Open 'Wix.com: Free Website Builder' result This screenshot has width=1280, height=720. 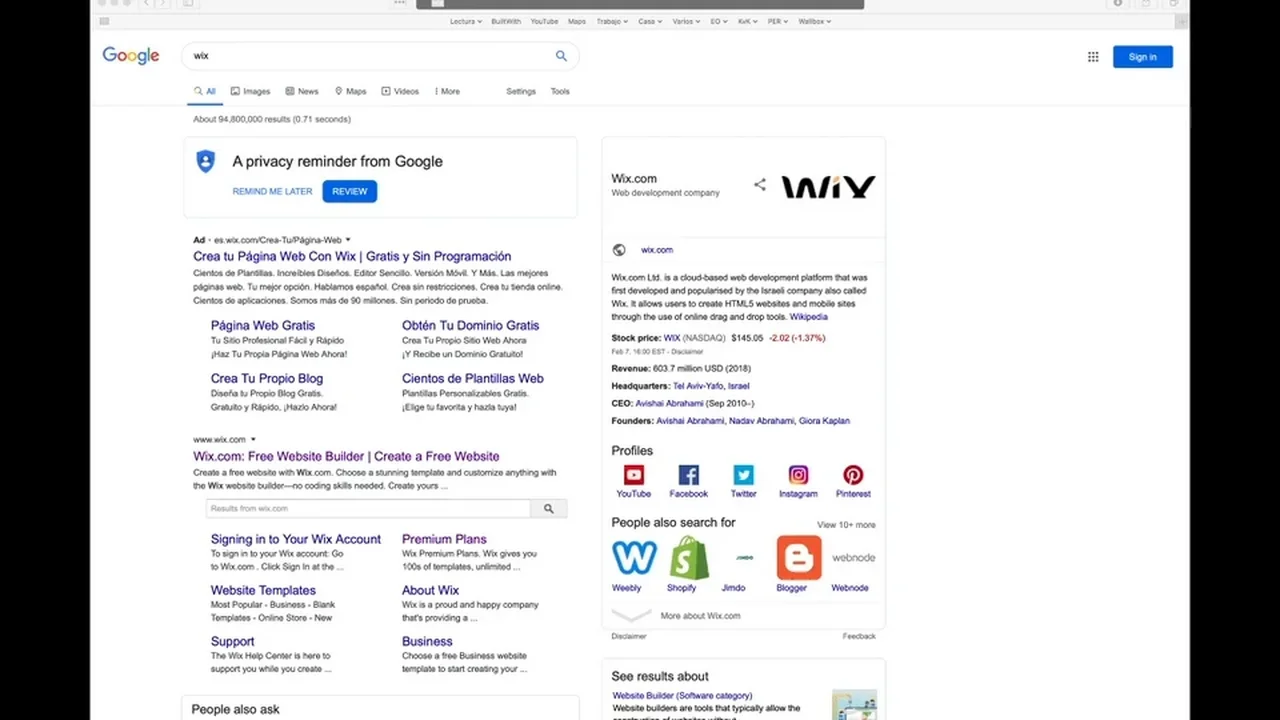[346, 456]
